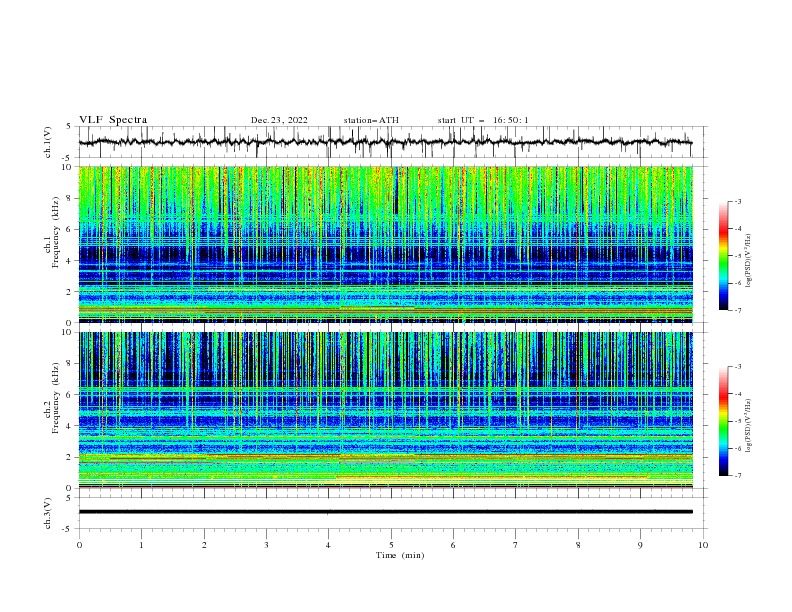The image size is (792, 612).
Task: Click the ch.1 spectrogram panel
Action: [385, 244]
